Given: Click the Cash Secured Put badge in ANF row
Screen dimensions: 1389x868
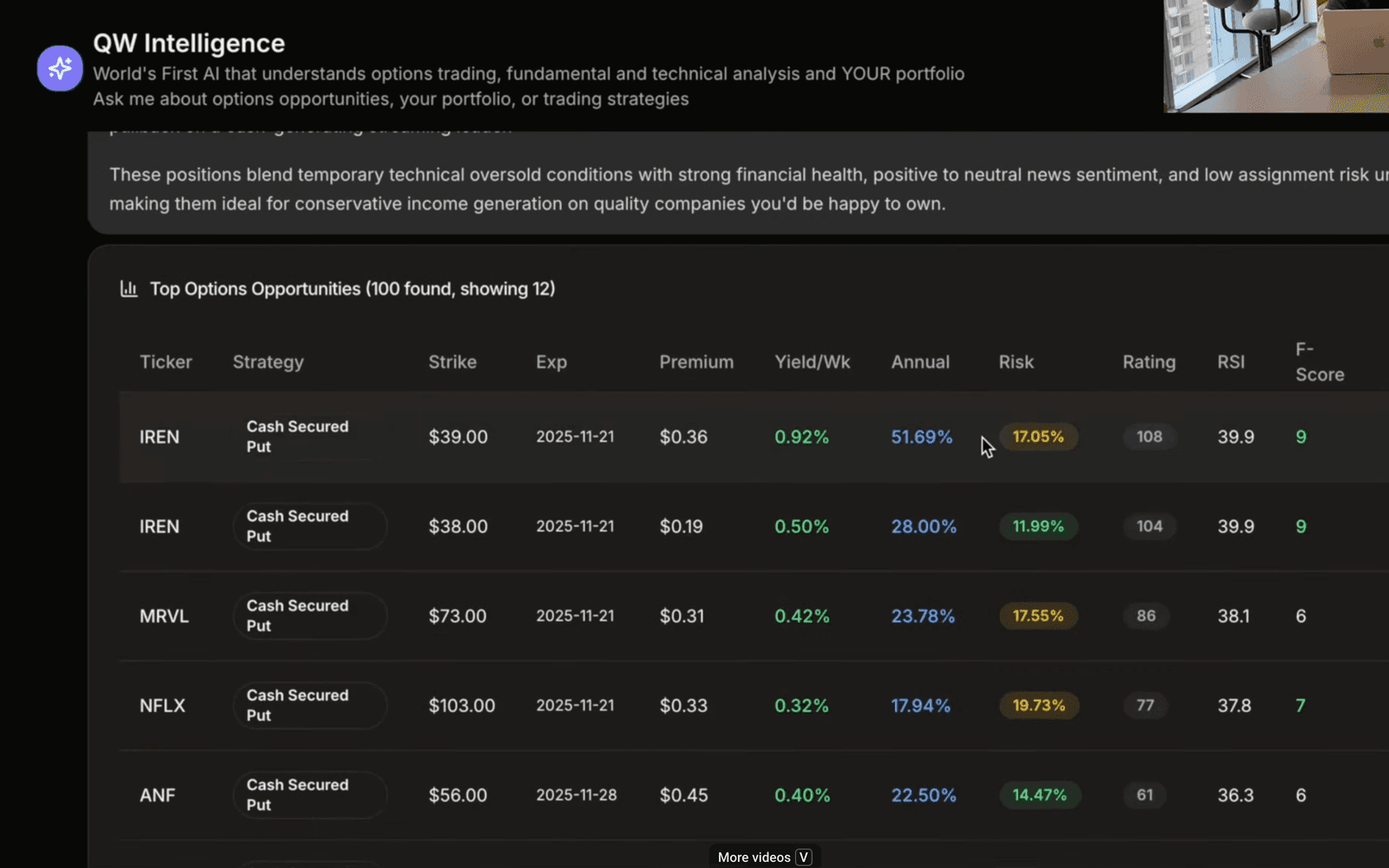Looking at the screenshot, I should click(310, 795).
